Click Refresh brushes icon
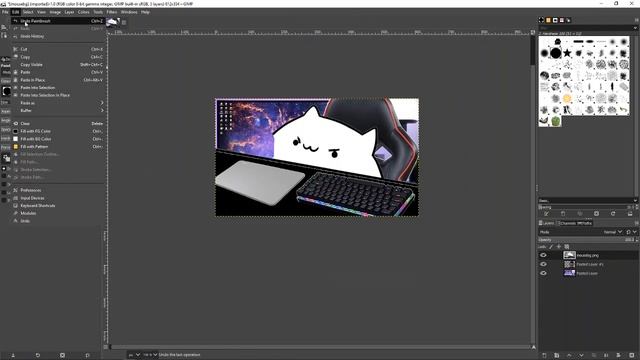 coord(613,213)
